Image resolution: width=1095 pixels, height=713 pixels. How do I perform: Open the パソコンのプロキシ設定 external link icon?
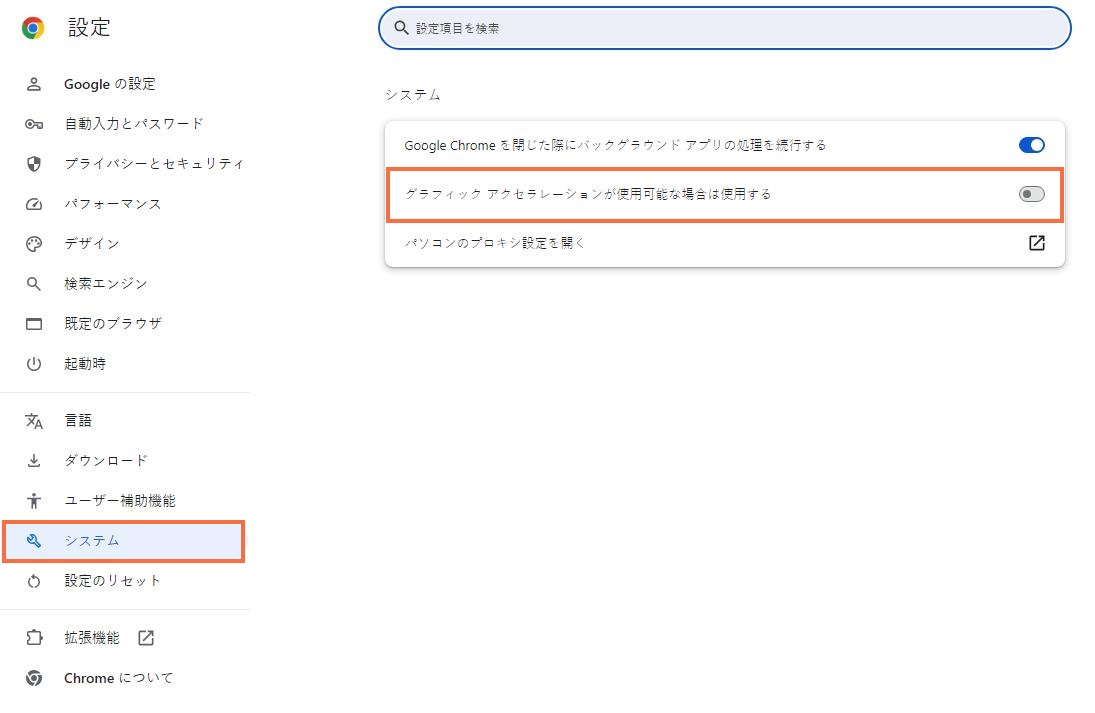tap(1037, 243)
